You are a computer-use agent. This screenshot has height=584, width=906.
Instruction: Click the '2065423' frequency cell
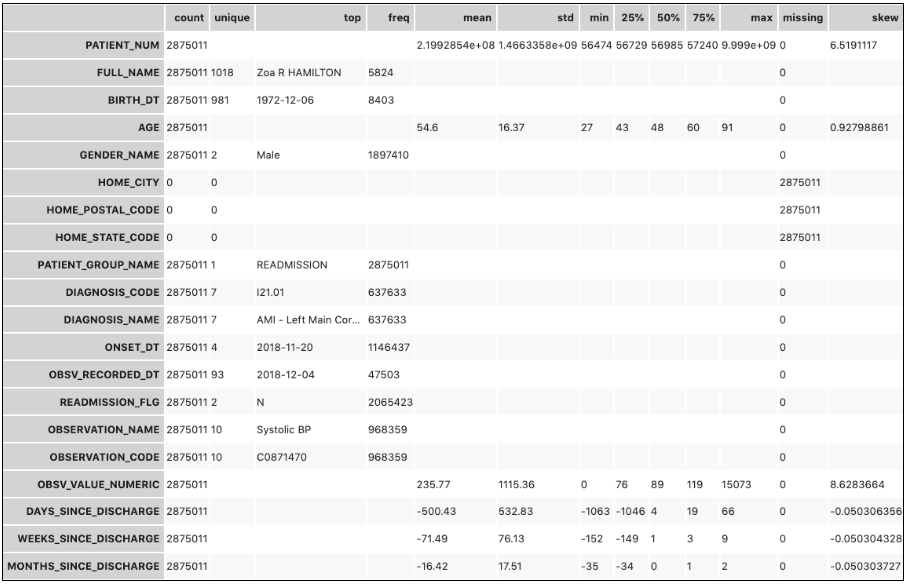coord(390,402)
